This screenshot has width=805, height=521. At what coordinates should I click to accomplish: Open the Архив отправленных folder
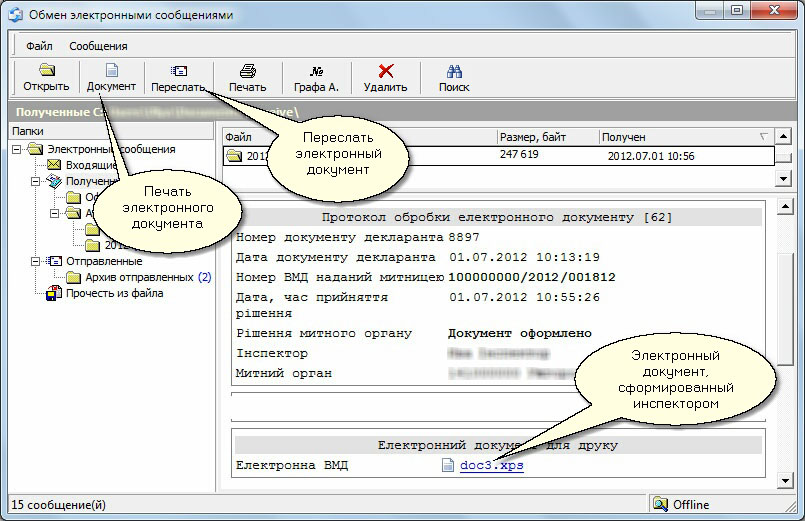[139, 277]
